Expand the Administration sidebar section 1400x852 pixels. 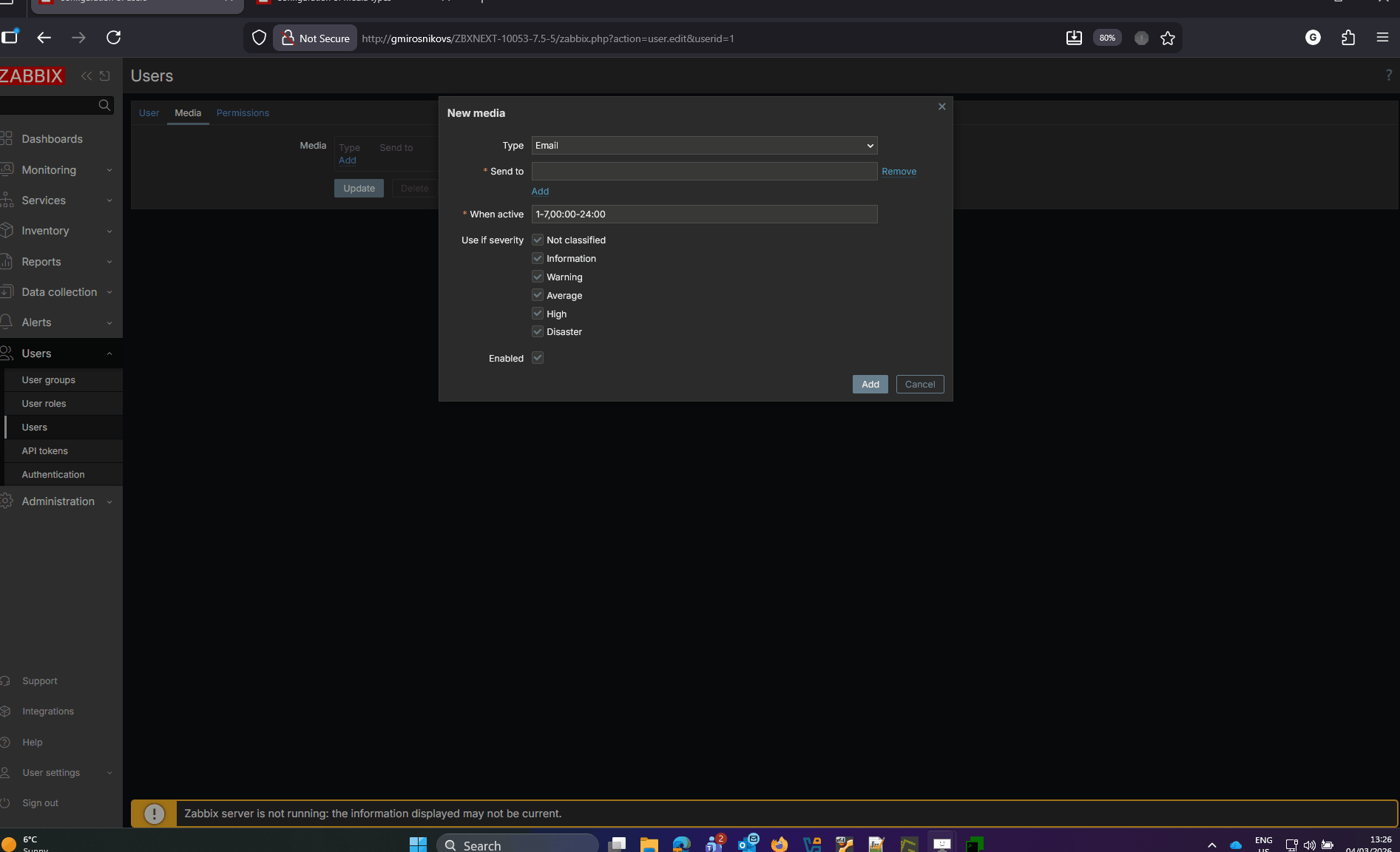59,501
